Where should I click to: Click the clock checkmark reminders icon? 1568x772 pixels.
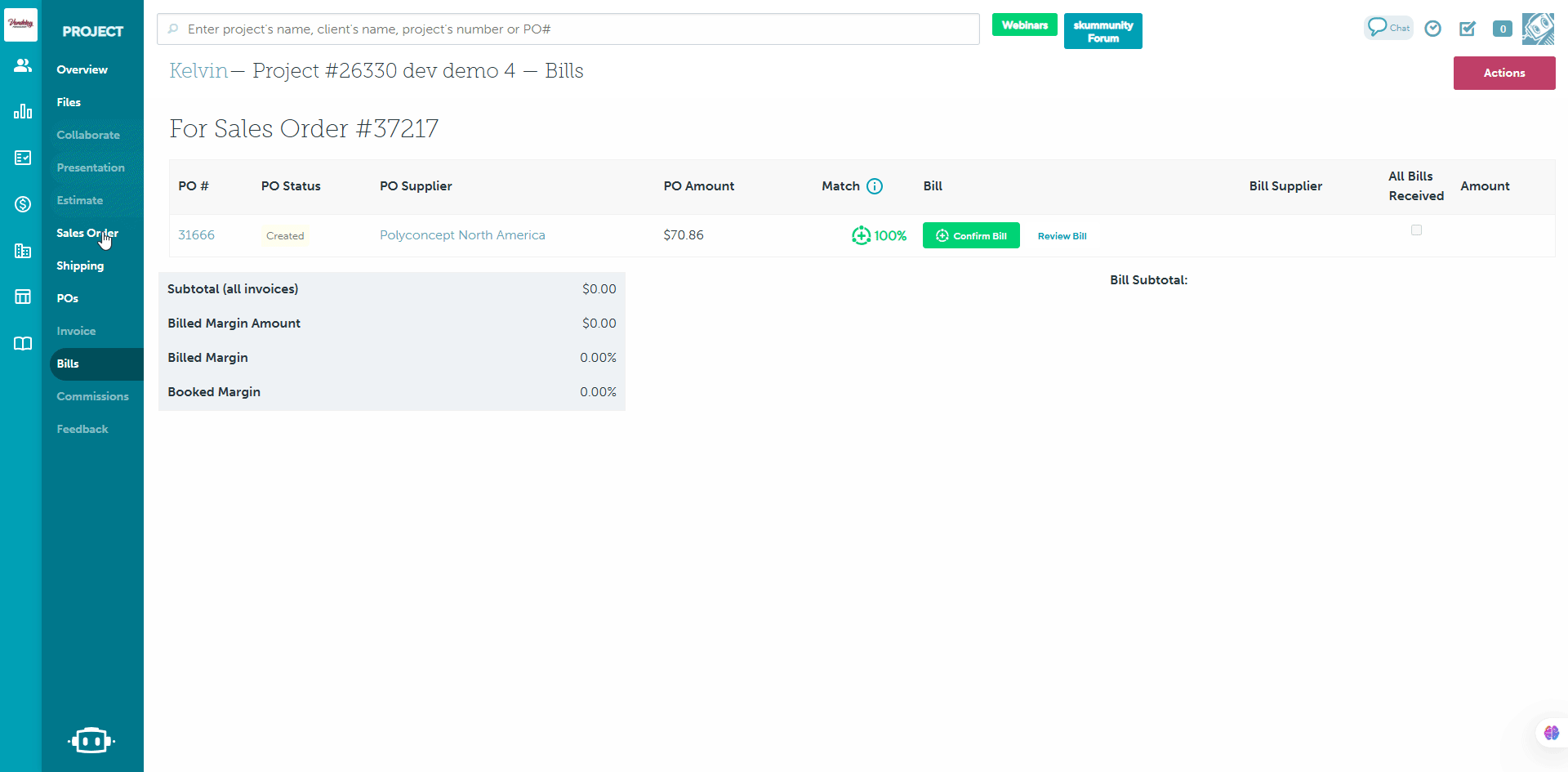click(1432, 29)
